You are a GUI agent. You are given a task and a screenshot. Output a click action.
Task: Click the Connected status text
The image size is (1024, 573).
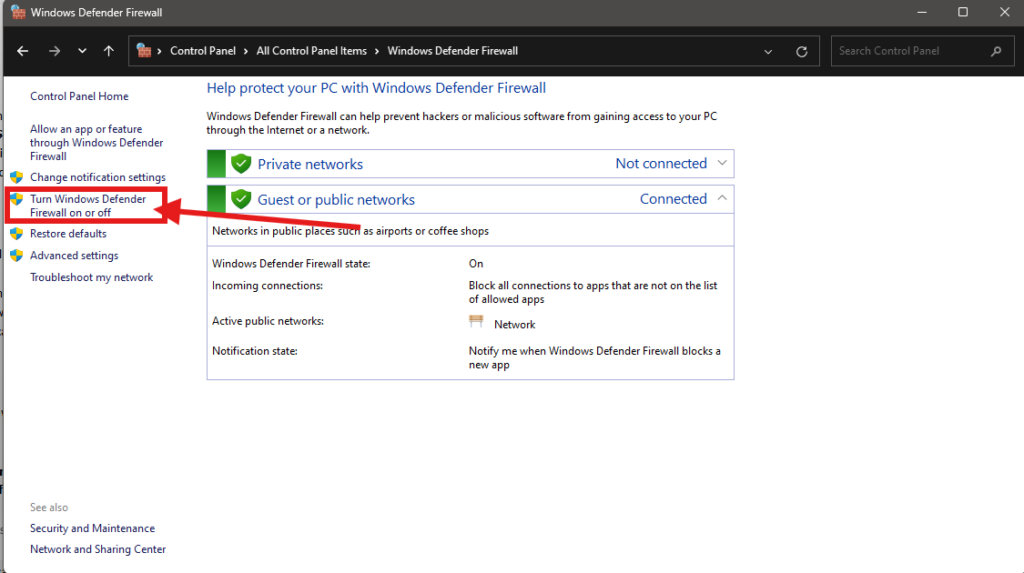(x=673, y=199)
